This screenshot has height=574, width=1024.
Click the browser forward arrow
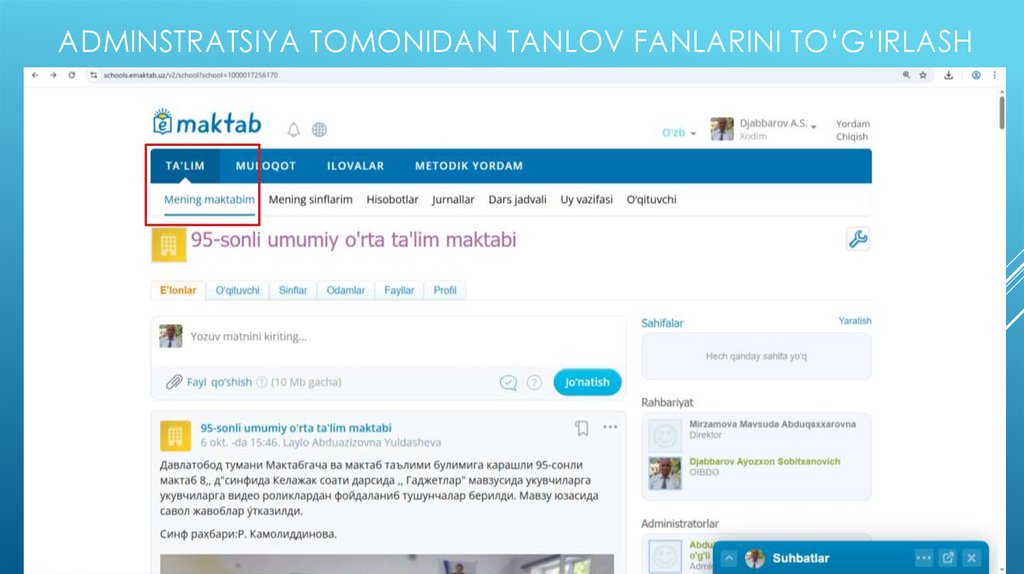54,75
